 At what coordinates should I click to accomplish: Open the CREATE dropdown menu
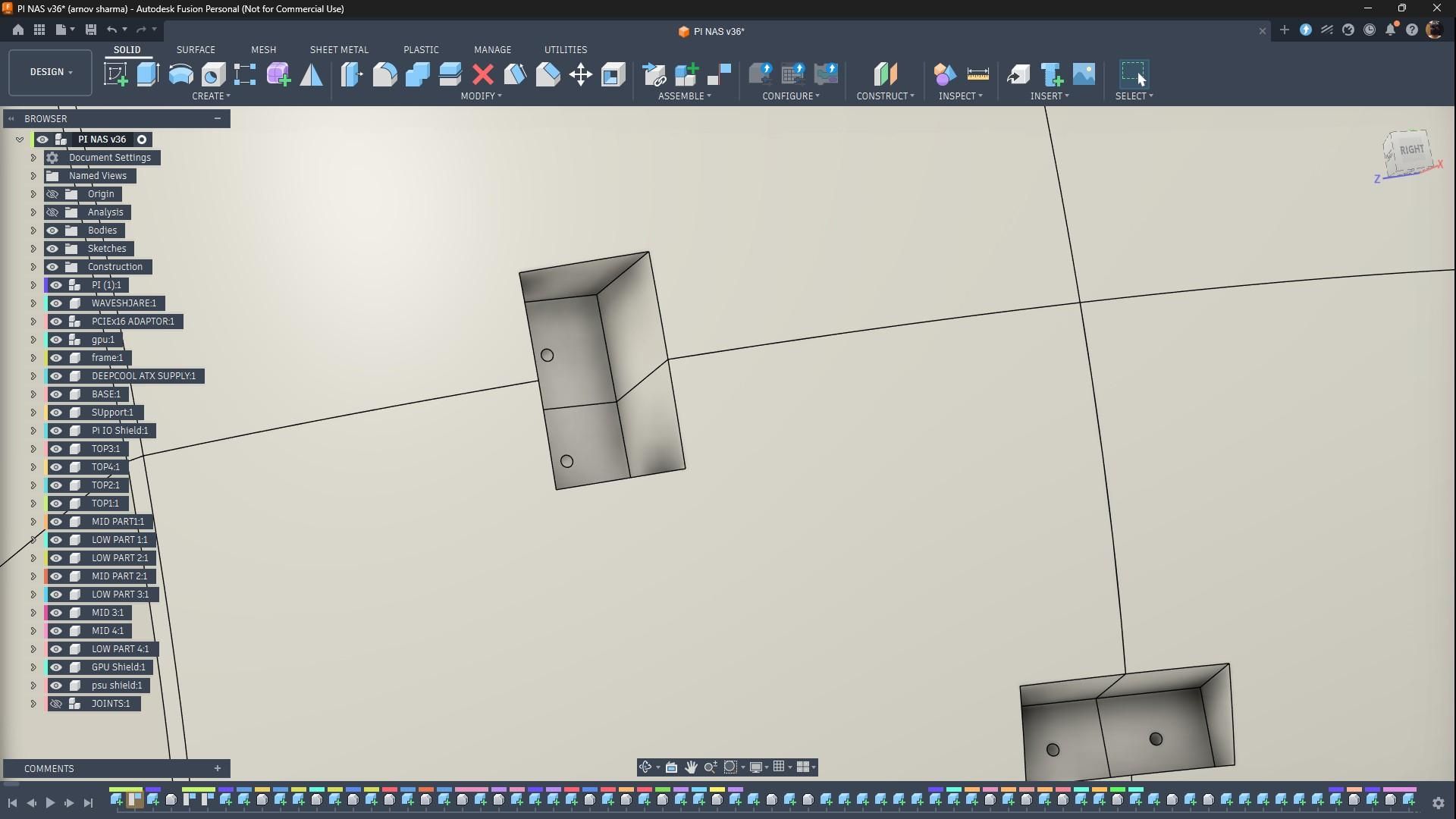211,96
